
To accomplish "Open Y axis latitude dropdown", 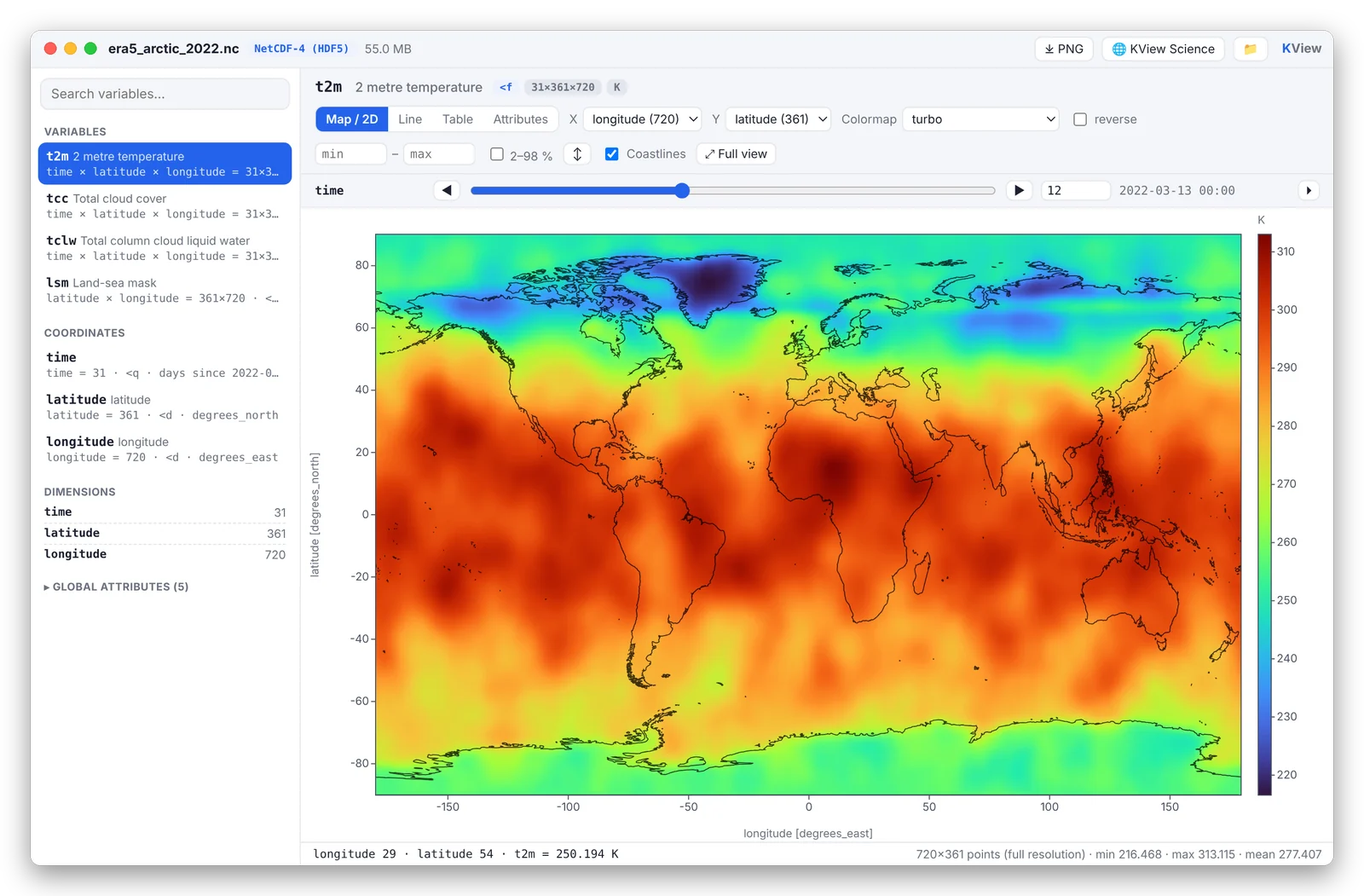I will (779, 119).
